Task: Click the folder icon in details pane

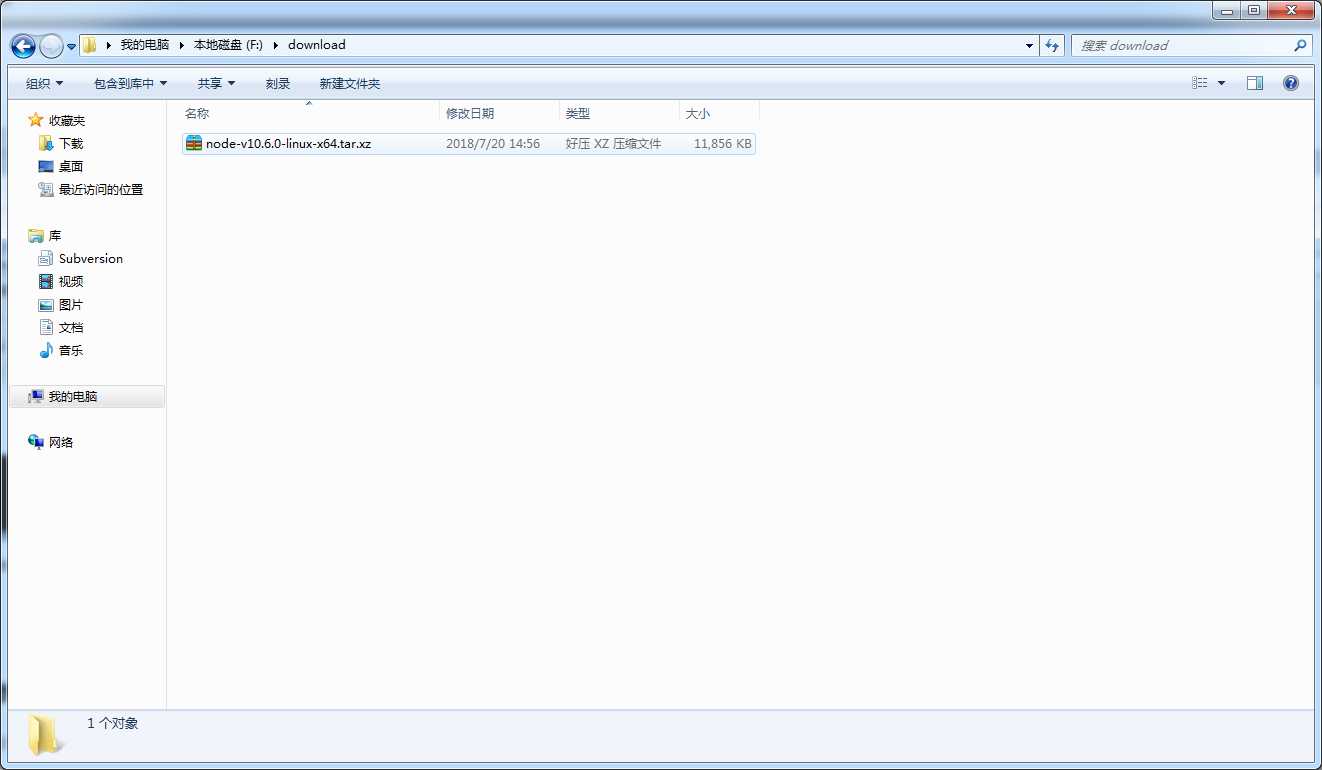Action: 45,735
